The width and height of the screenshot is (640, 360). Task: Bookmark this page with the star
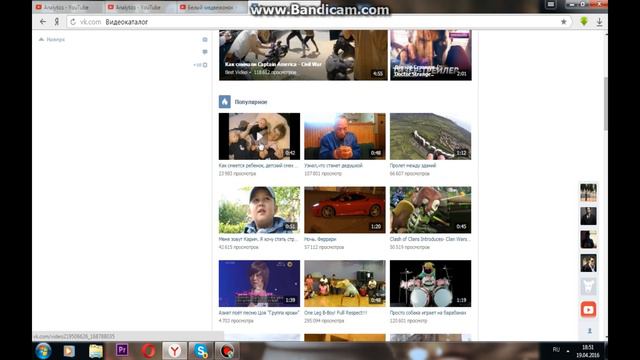(x=563, y=22)
